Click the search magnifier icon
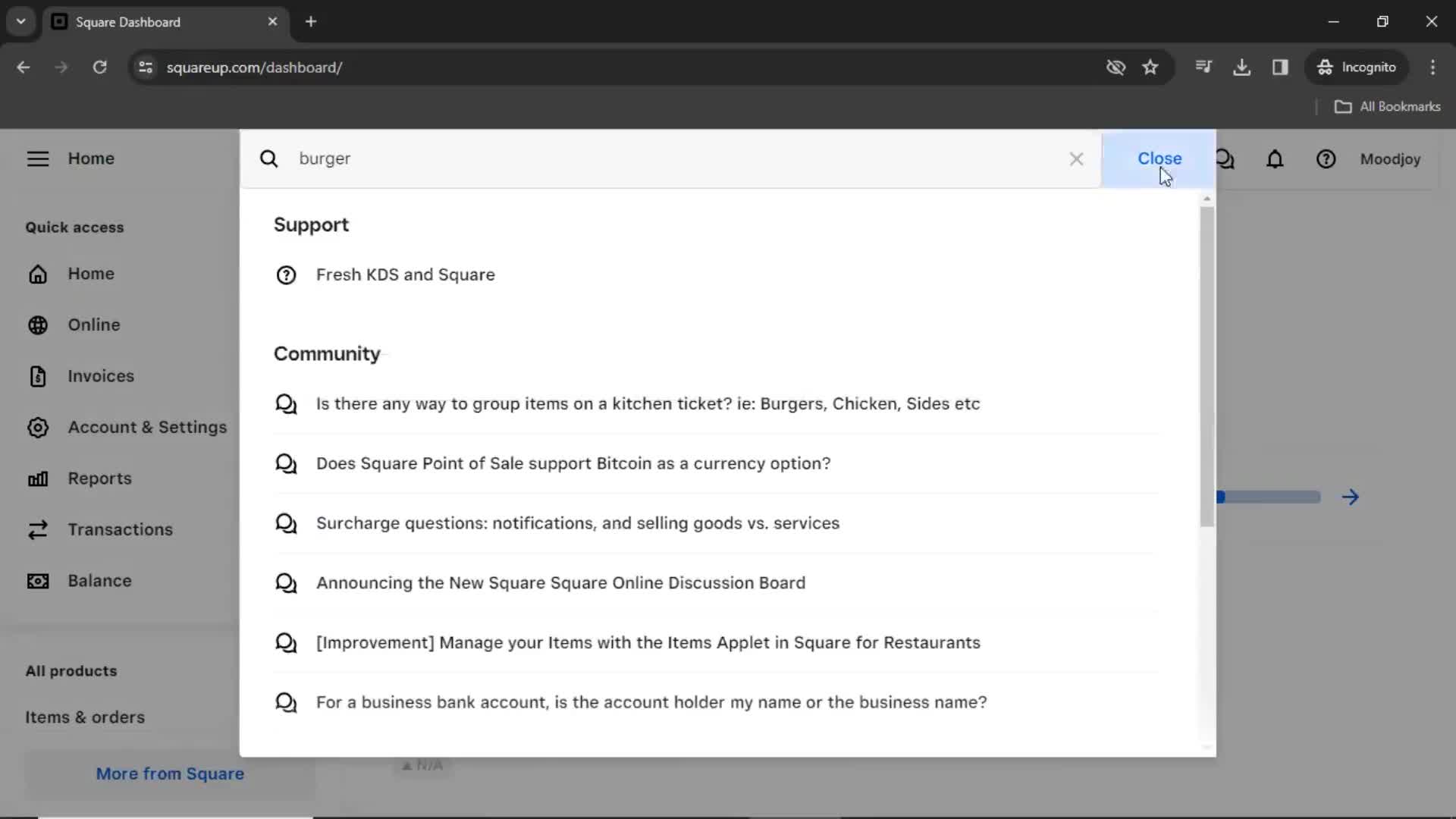The width and height of the screenshot is (1456, 819). pos(268,158)
